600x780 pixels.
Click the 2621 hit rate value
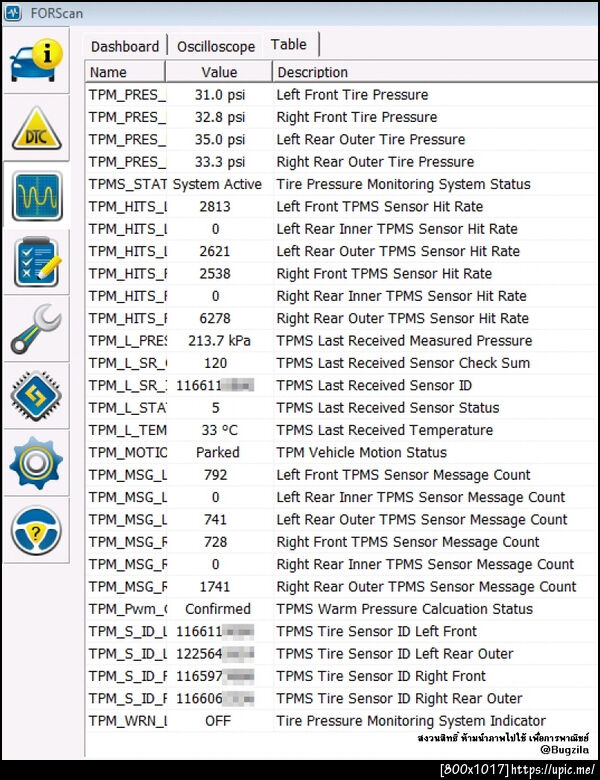click(x=215, y=251)
